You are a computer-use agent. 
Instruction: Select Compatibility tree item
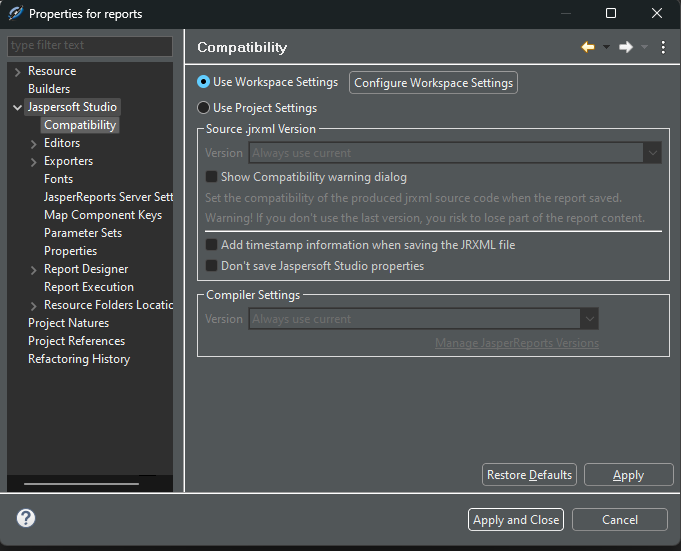[x=80, y=125]
